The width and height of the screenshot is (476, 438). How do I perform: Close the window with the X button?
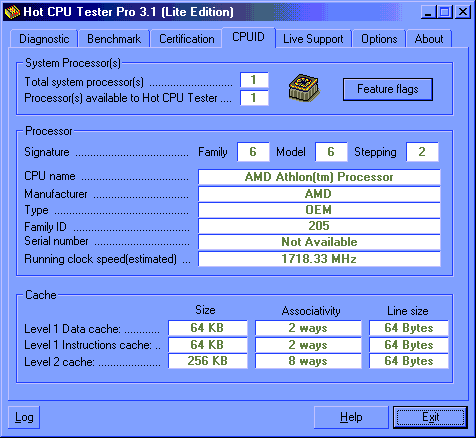pos(463,12)
